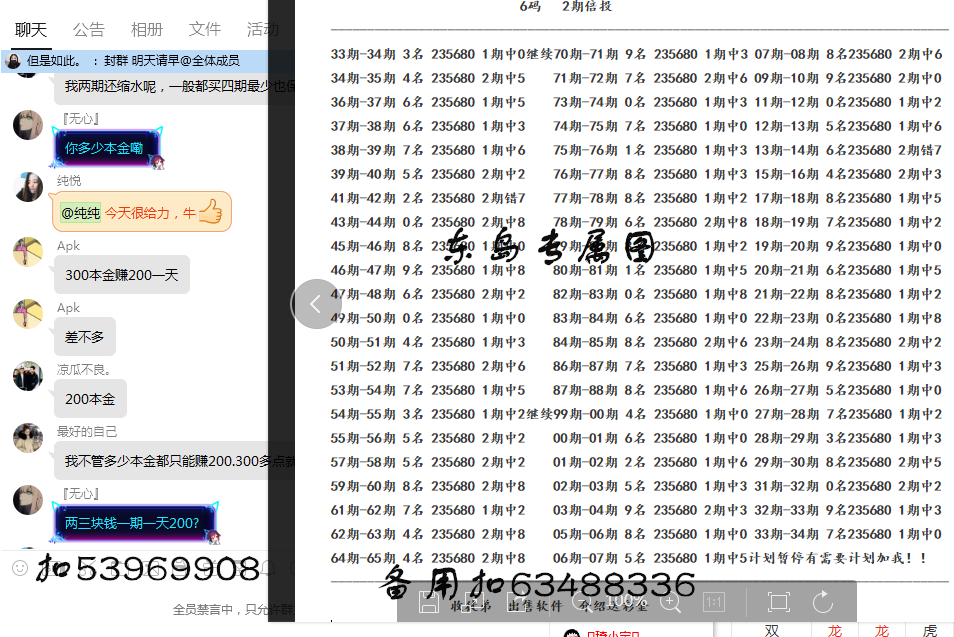Open the emoji picker in chat input
The height and width of the screenshot is (637, 954).
coord(20,568)
